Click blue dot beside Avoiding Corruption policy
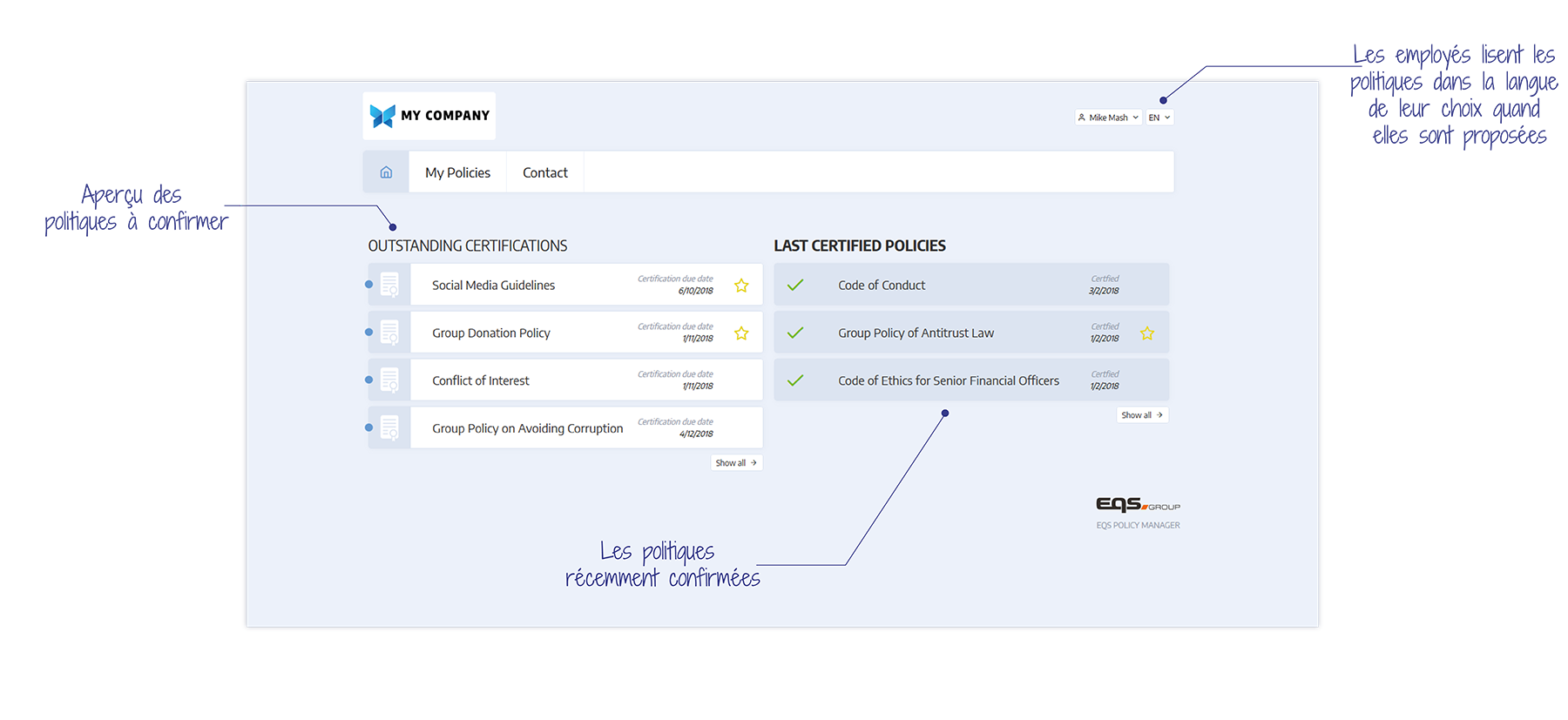Screen dimensions: 1568x720 [368, 427]
